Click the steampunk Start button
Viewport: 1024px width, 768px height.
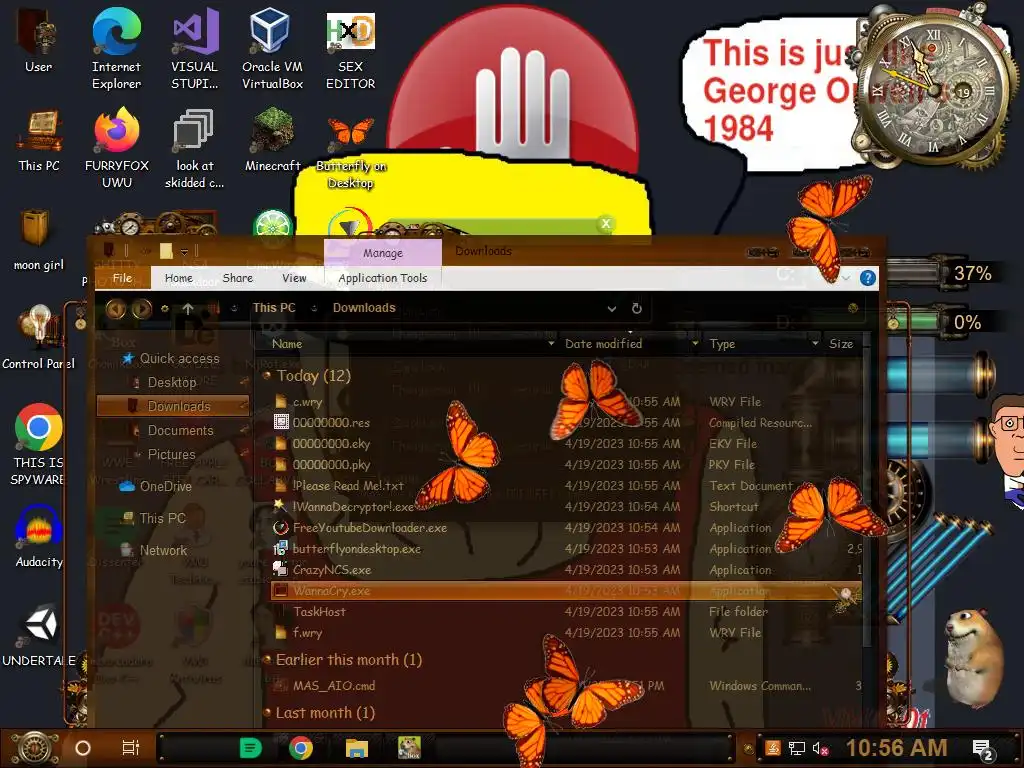[34, 748]
